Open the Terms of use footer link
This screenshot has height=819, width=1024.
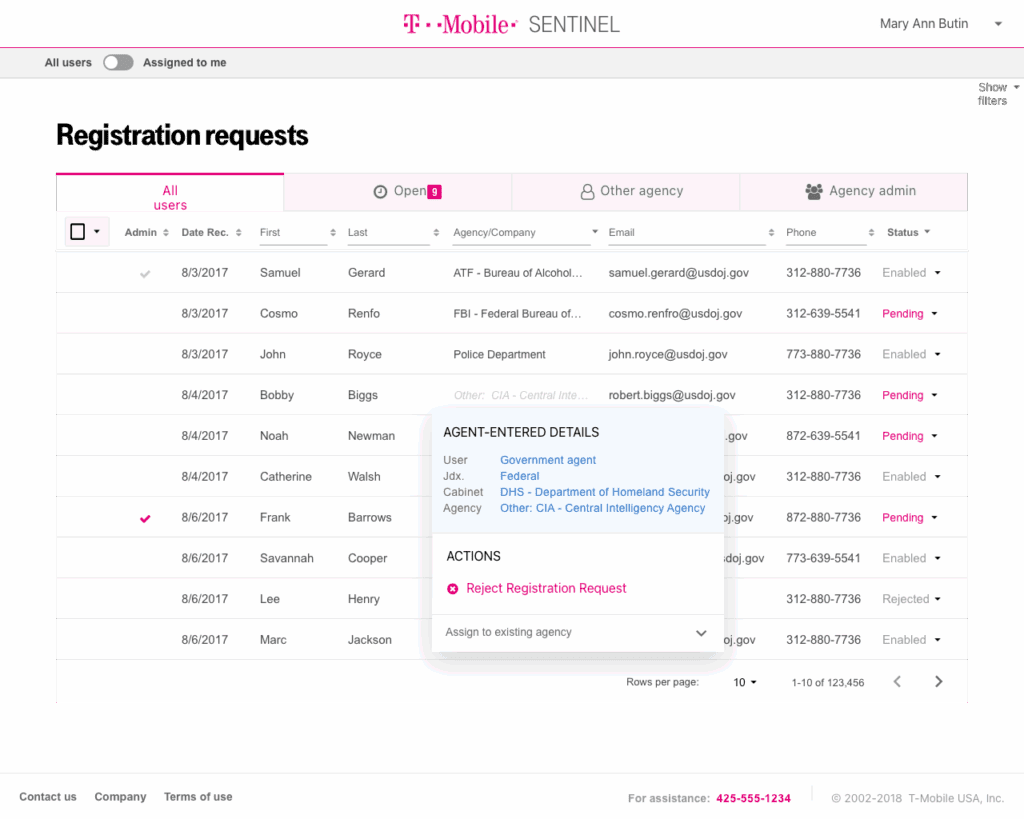pos(198,797)
